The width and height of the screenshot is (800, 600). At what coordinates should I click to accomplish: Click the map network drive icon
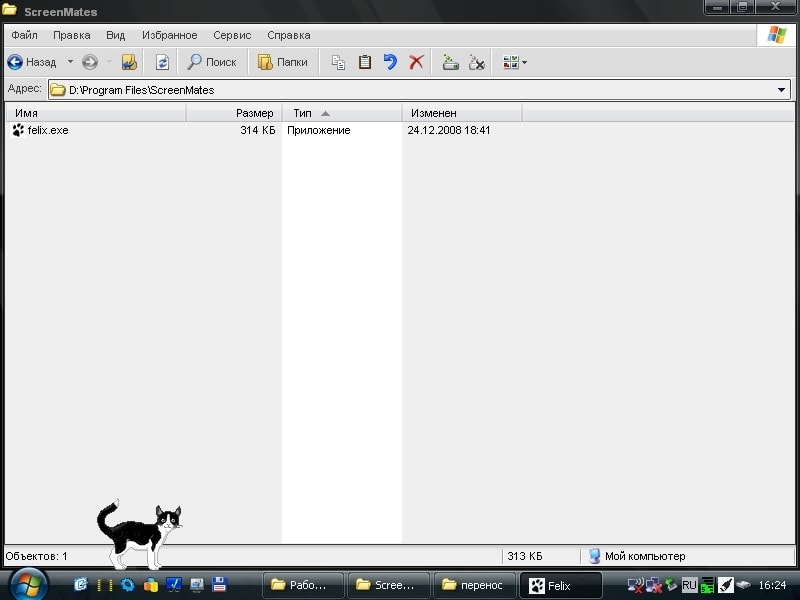click(450, 62)
